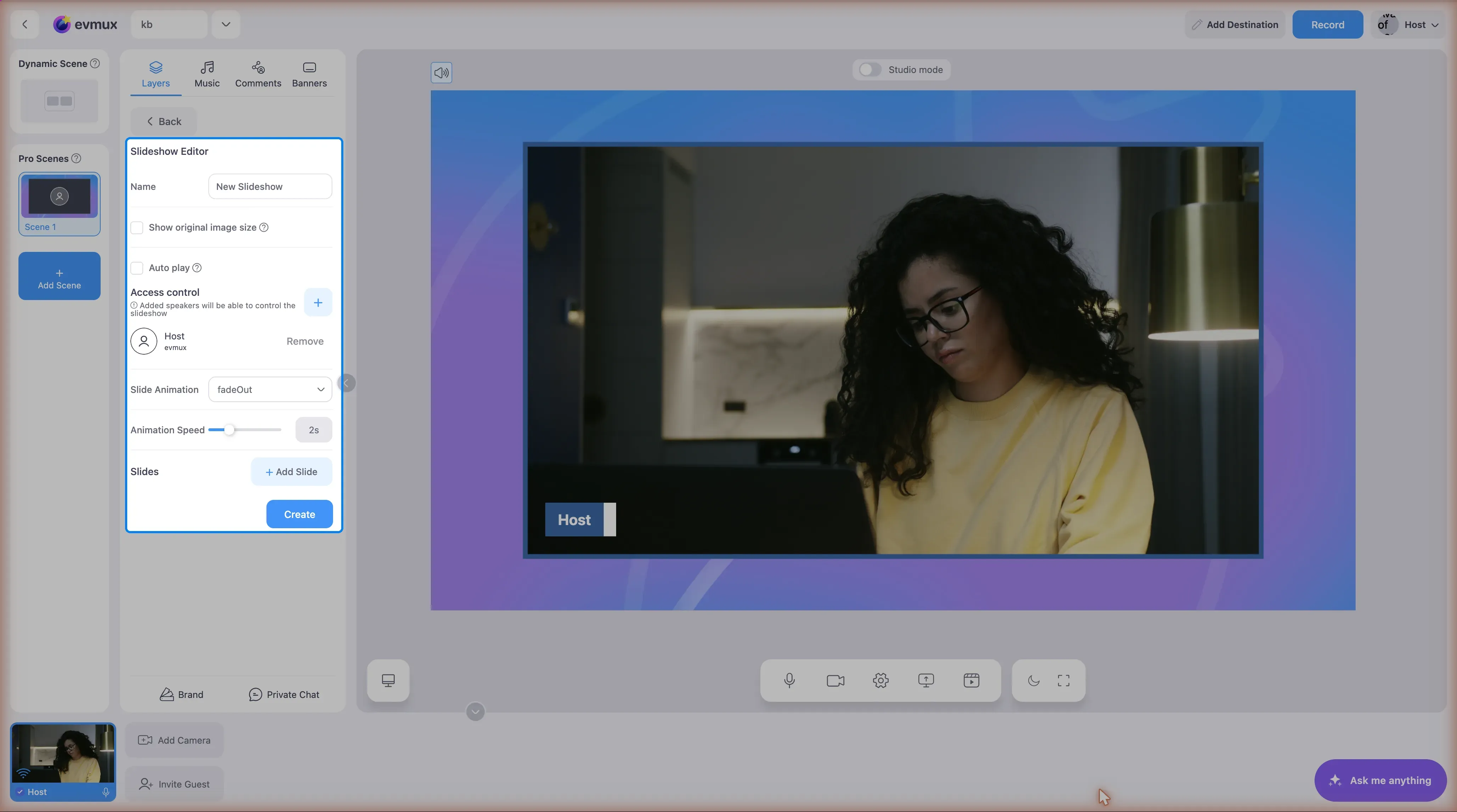
Task: Switch to dark mode moon icon
Action: [x=1033, y=680]
